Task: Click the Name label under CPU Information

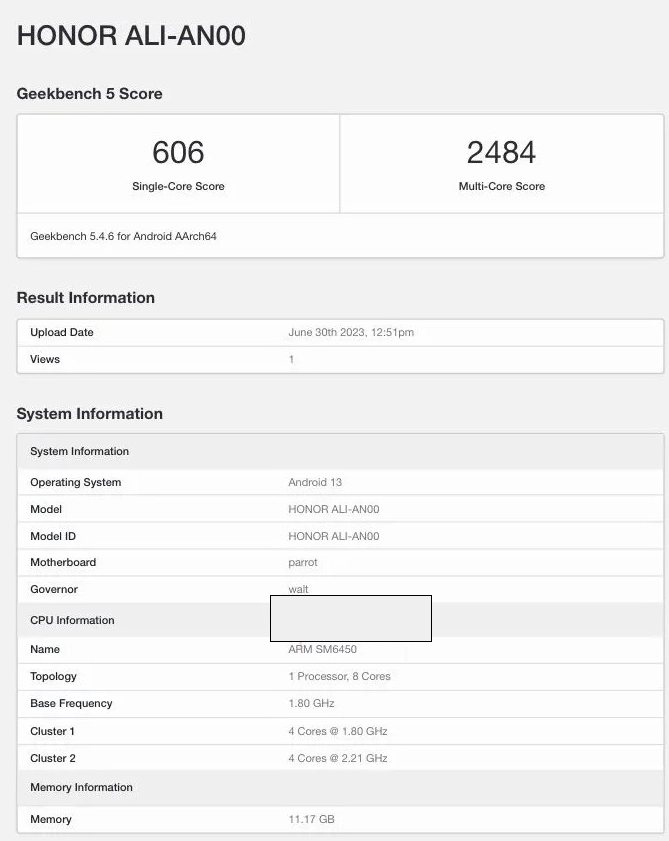Action: pos(45,649)
